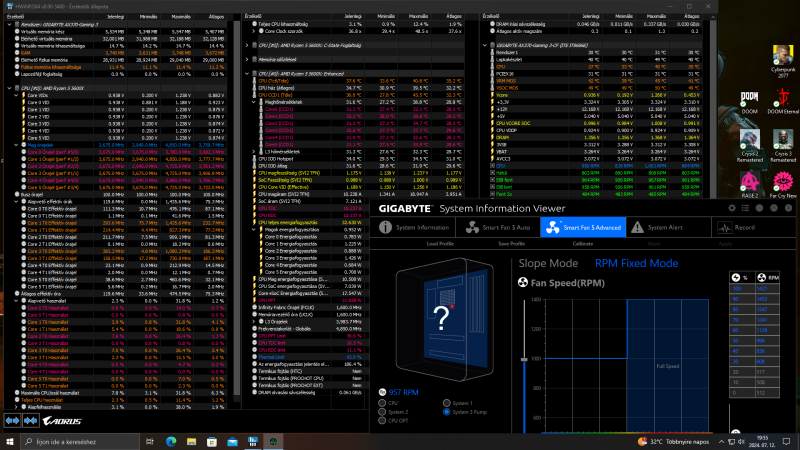Open the Windows Start menu
800x450 pixels.
tap(10, 441)
